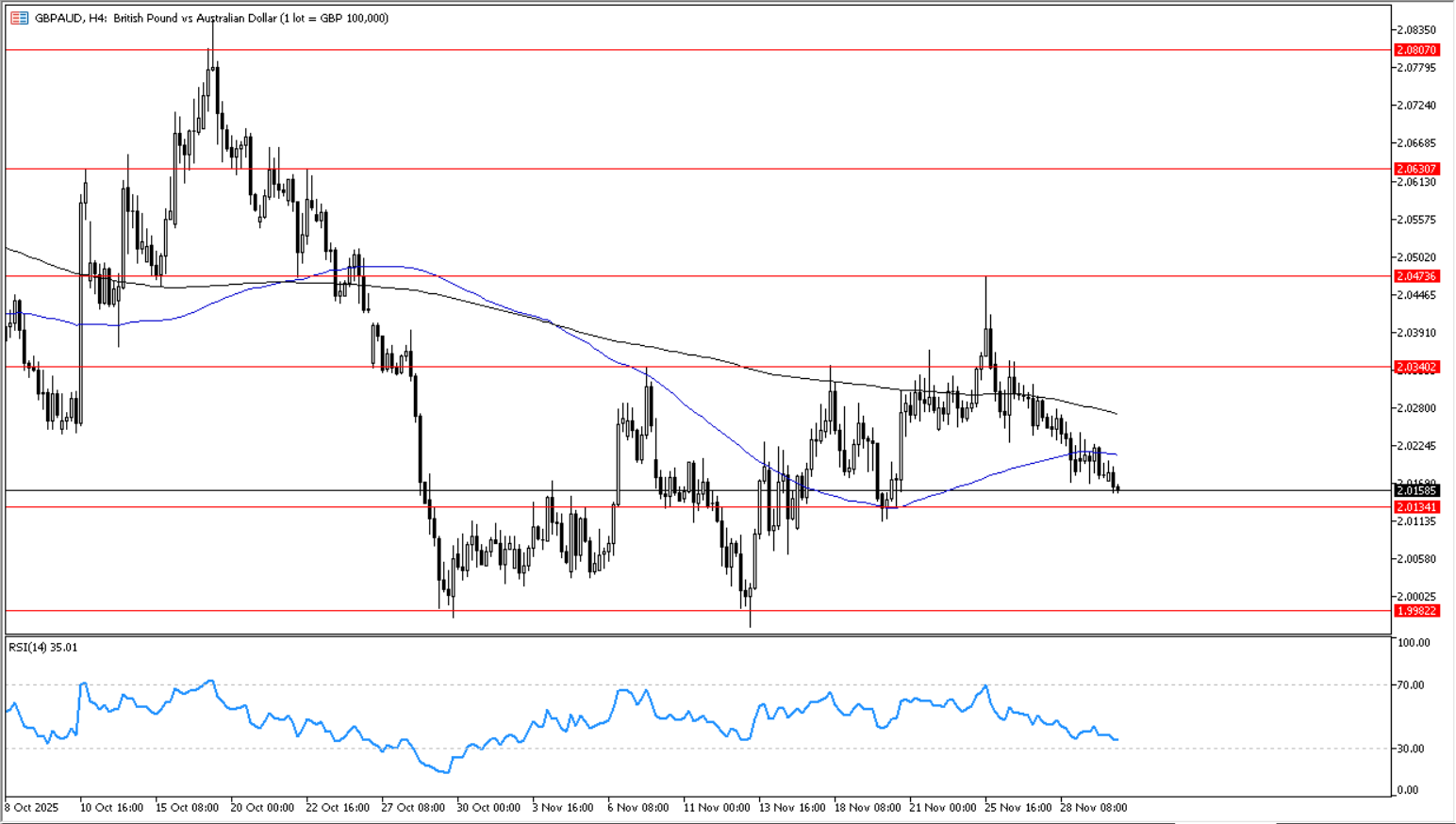1456x824 pixels.
Task: Click the 28 Nov 08:00 time label
Action: click(x=1094, y=808)
